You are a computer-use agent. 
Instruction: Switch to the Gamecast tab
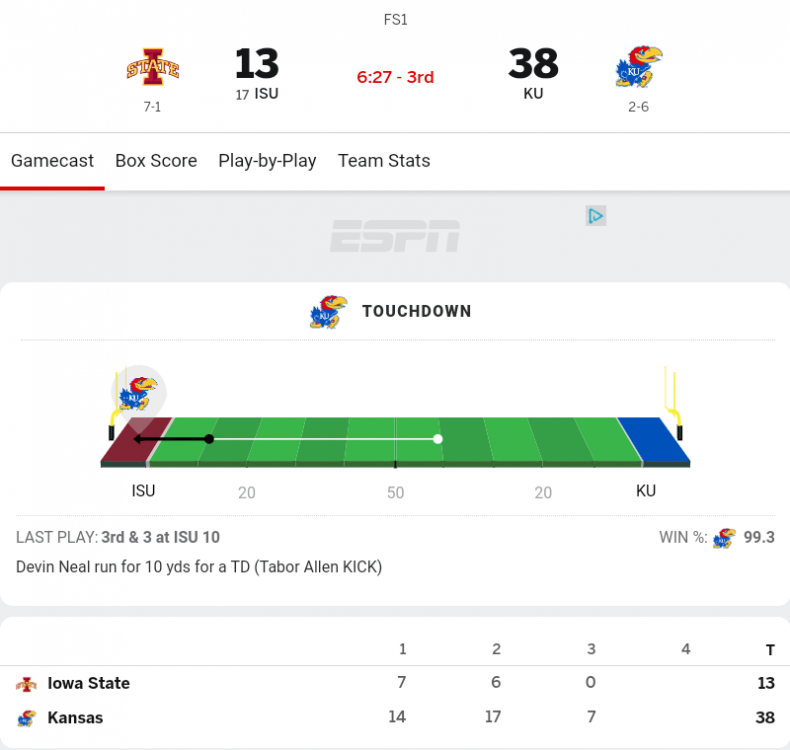click(x=52, y=161)
